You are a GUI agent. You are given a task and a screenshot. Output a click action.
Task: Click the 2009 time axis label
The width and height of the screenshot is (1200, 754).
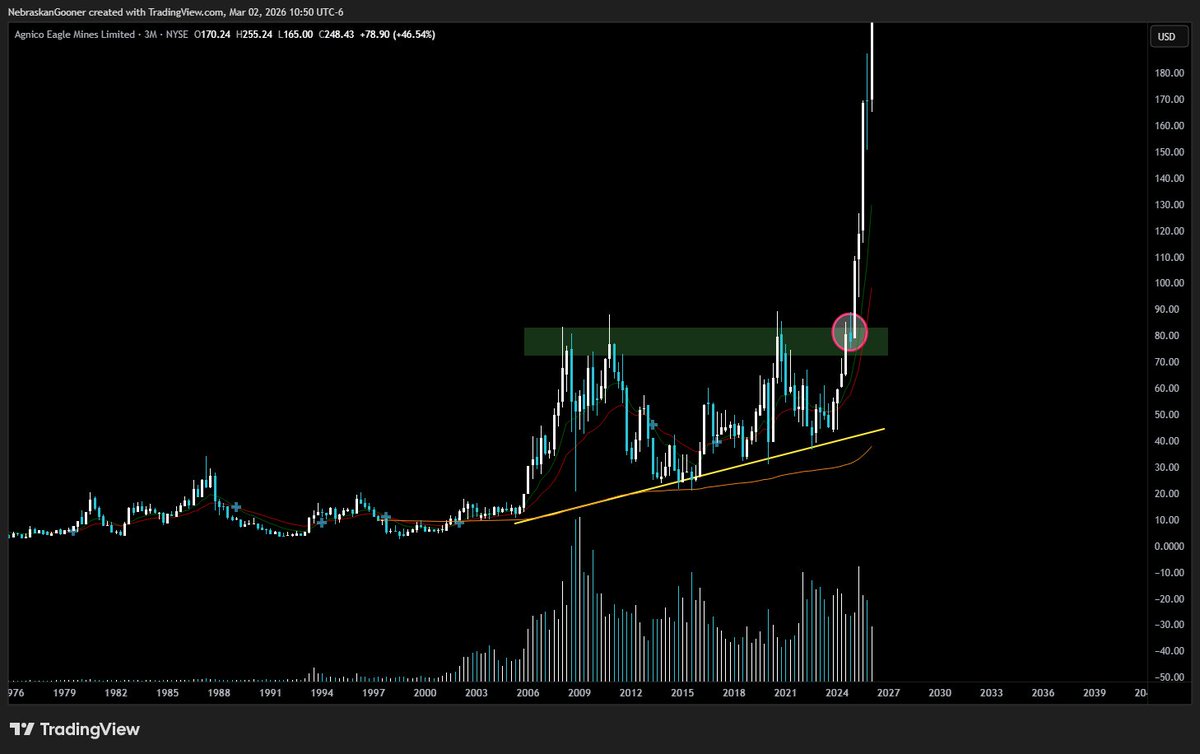(x=579, y=692)
